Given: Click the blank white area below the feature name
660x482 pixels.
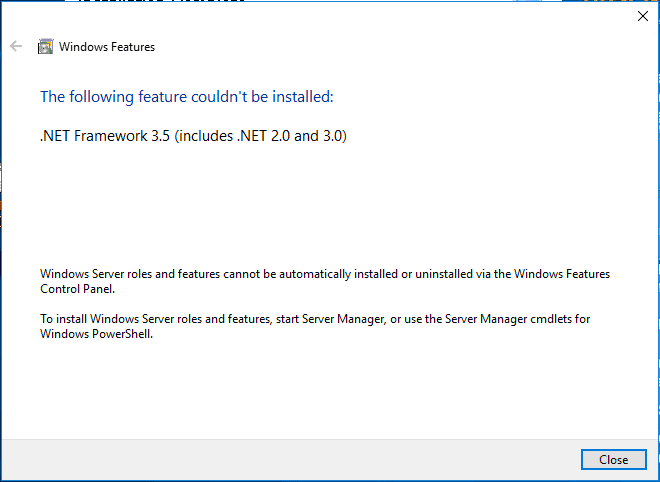Looking at the screenshot, I should point(330,200).
